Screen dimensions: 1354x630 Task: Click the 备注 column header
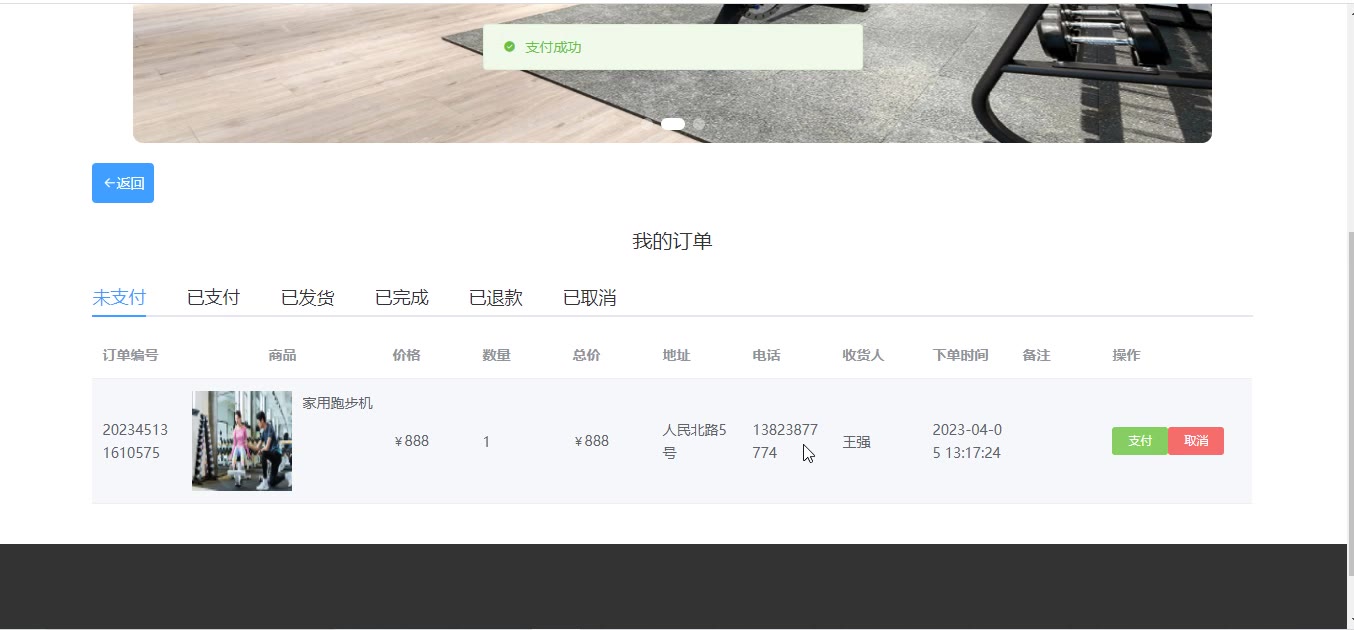(1036, 355)
